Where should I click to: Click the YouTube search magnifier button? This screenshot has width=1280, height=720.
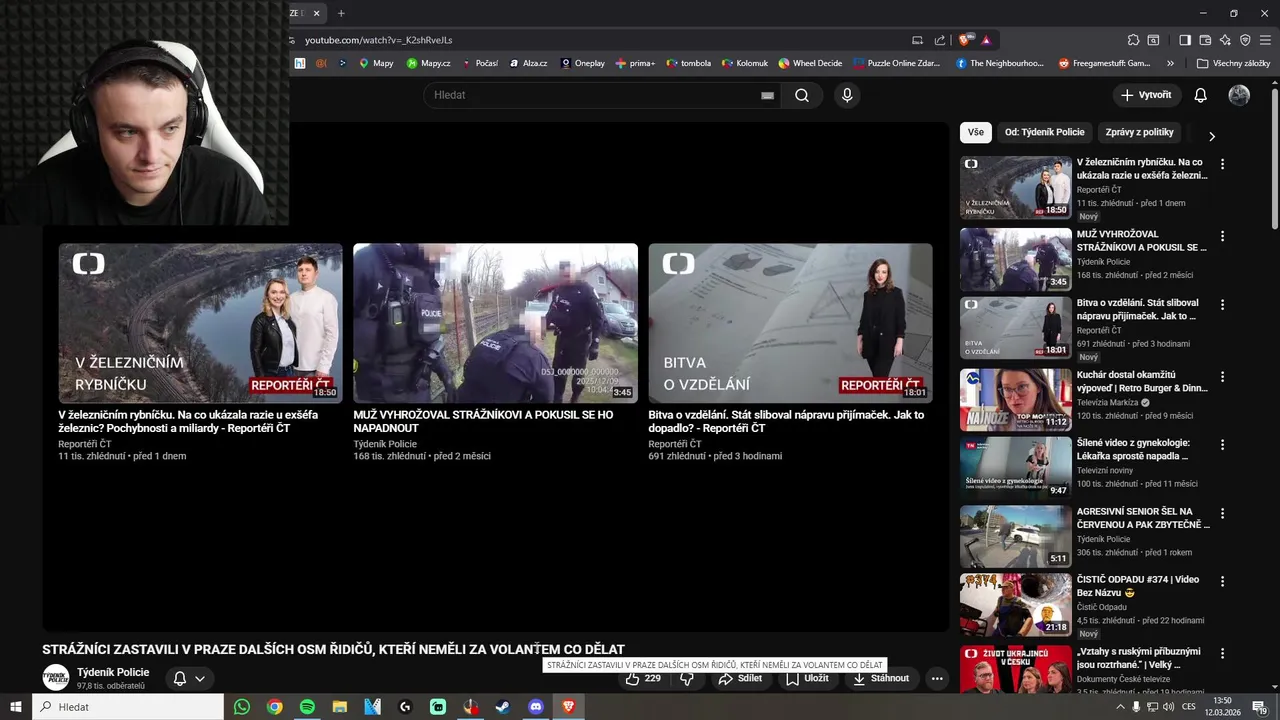(x=802, y=95)
